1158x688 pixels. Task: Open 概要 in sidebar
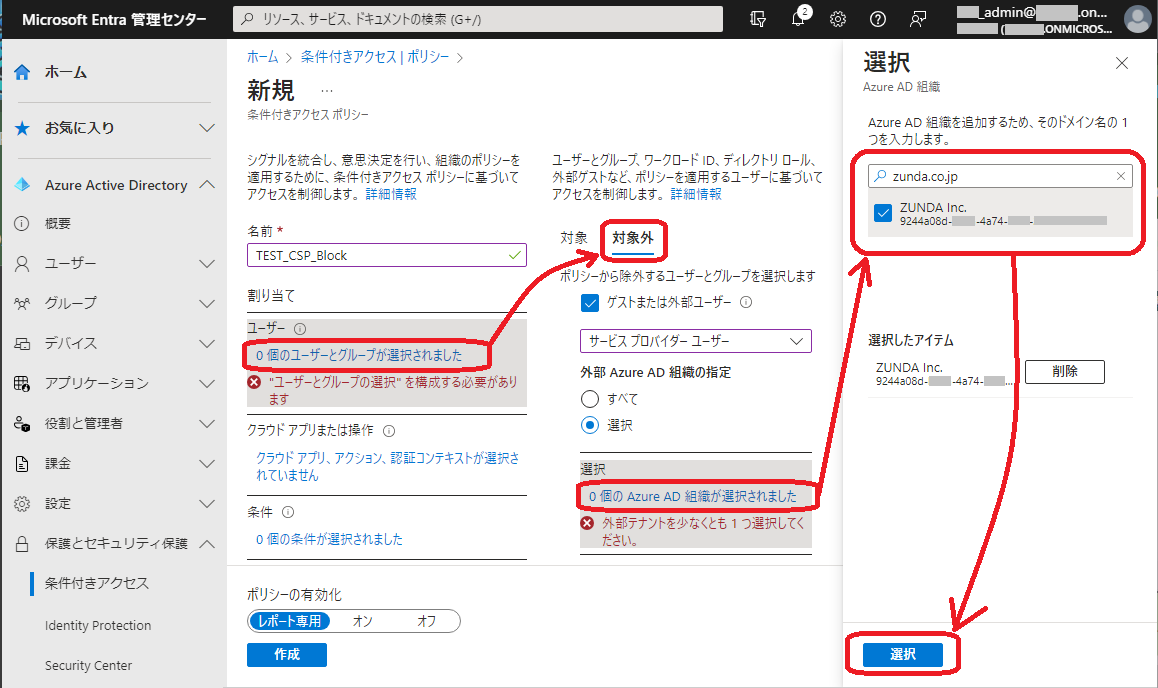click(x=58, y=224)
